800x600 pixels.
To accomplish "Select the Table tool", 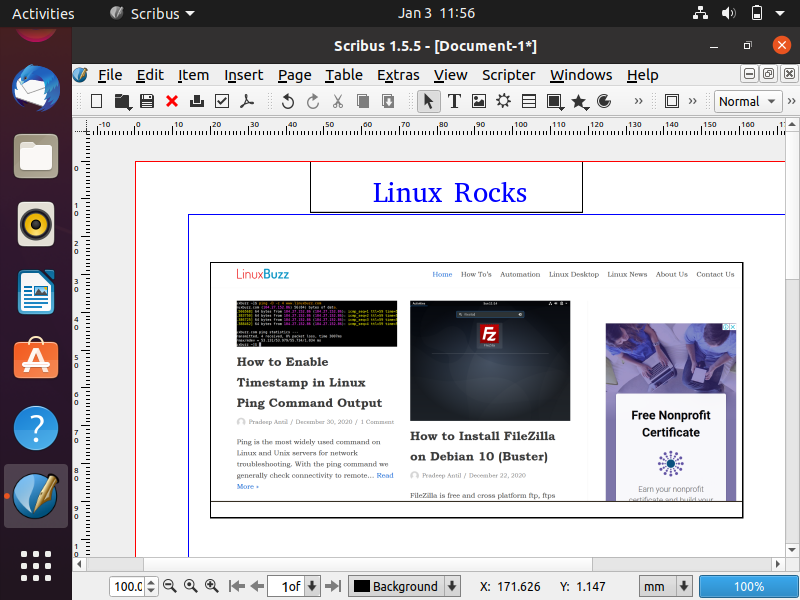I will pos(529,101).
